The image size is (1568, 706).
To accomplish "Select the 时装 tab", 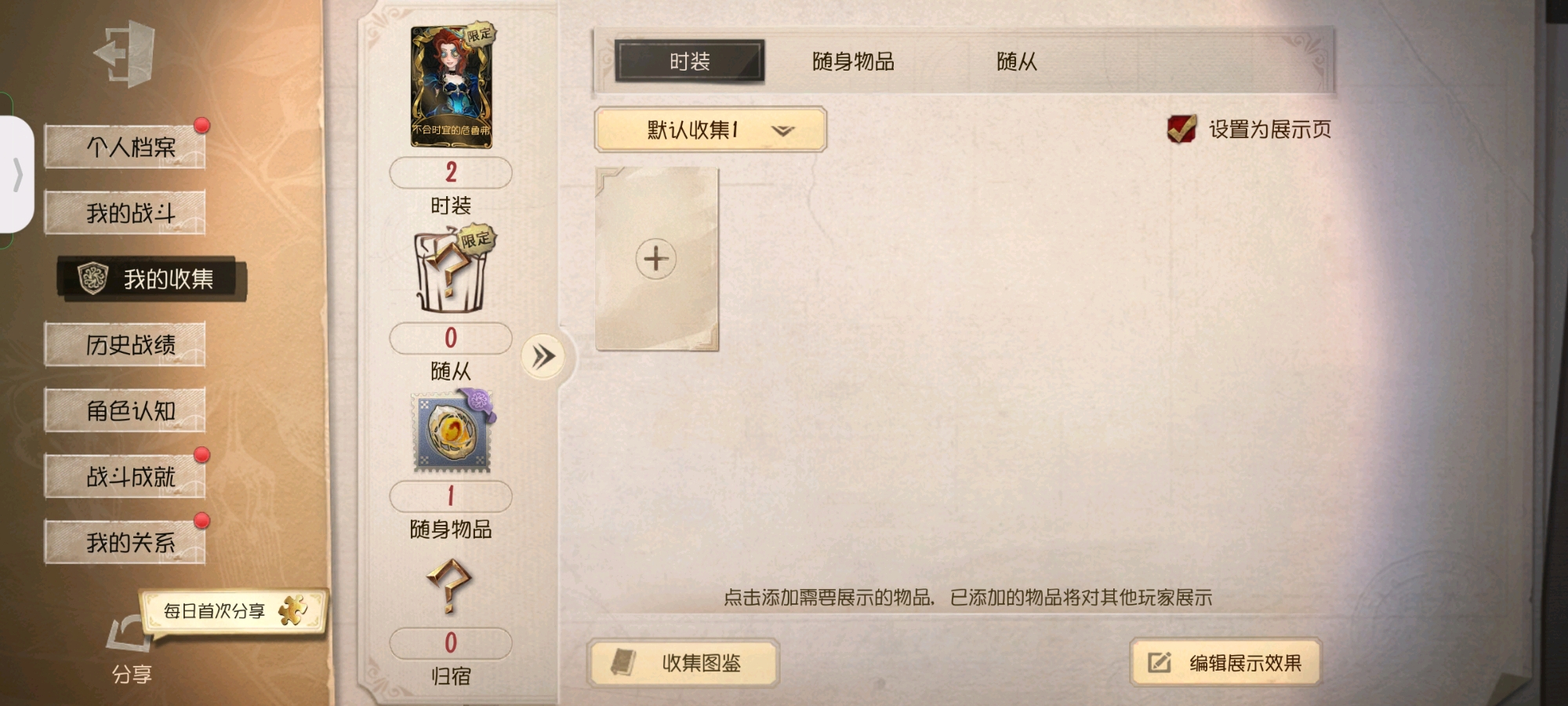I will point(689,61).
